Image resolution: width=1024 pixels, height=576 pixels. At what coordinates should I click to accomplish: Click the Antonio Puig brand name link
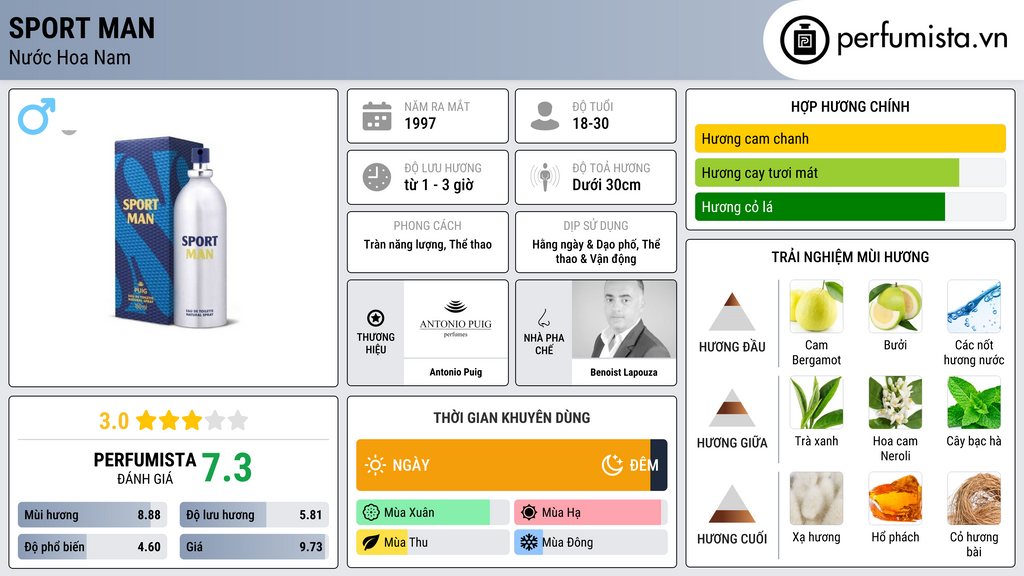click(455, 372)
